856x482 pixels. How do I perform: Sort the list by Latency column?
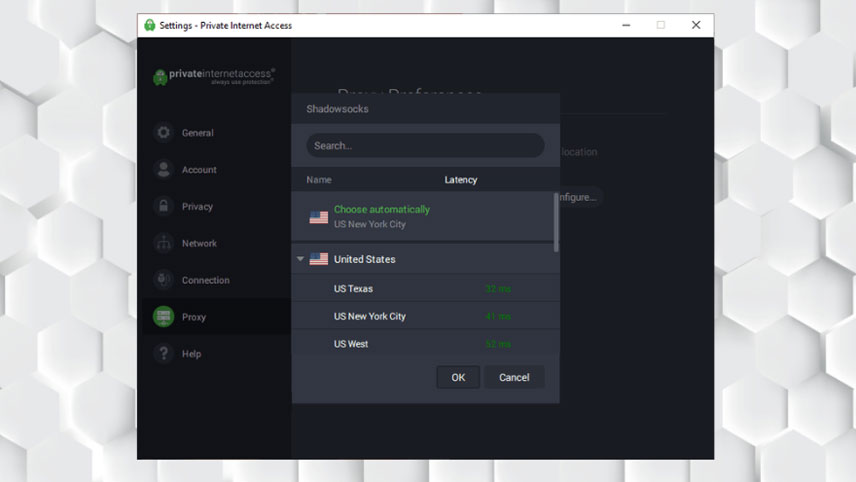tap(461, 180)
